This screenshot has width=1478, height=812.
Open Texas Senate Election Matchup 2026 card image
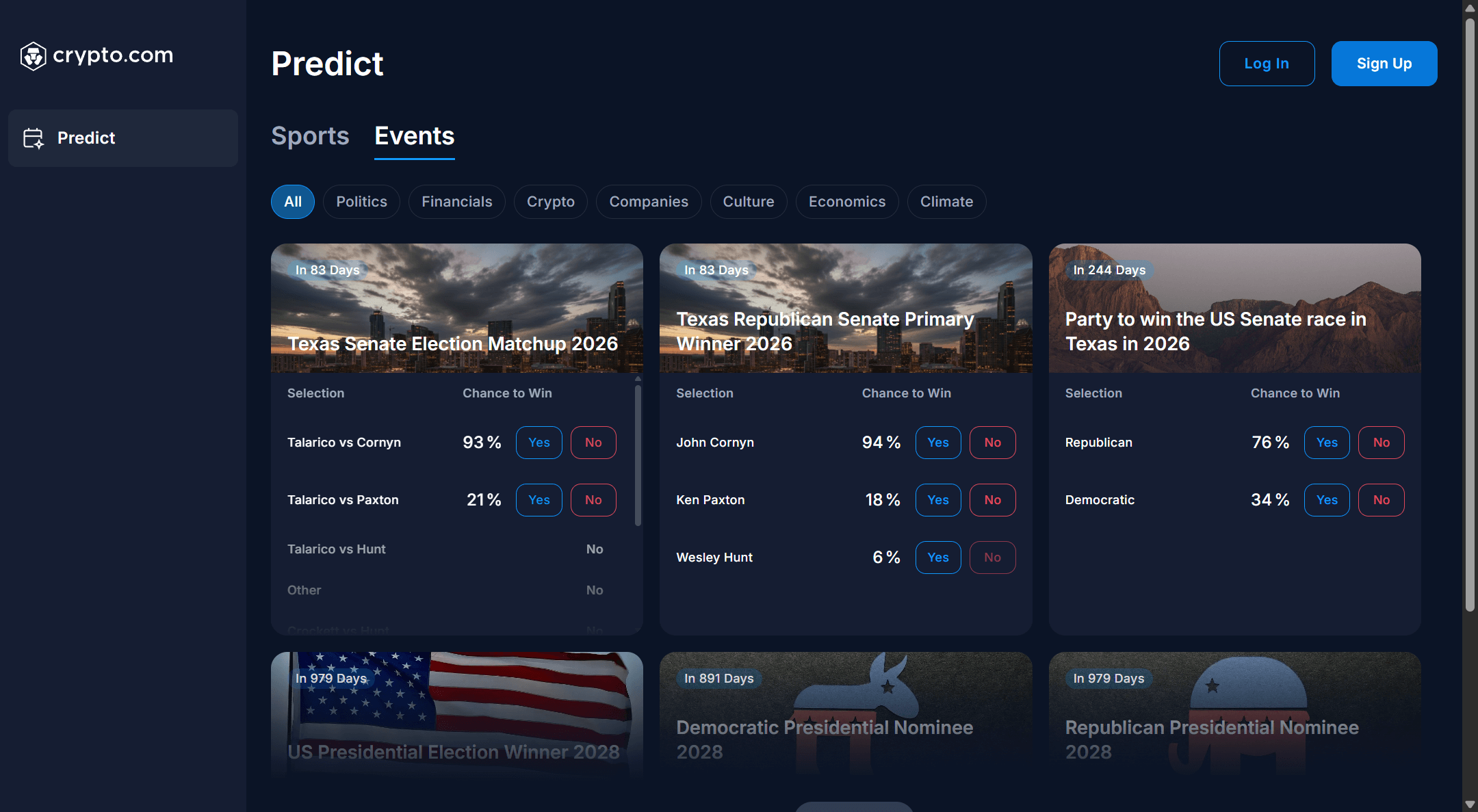coord(456,308)
